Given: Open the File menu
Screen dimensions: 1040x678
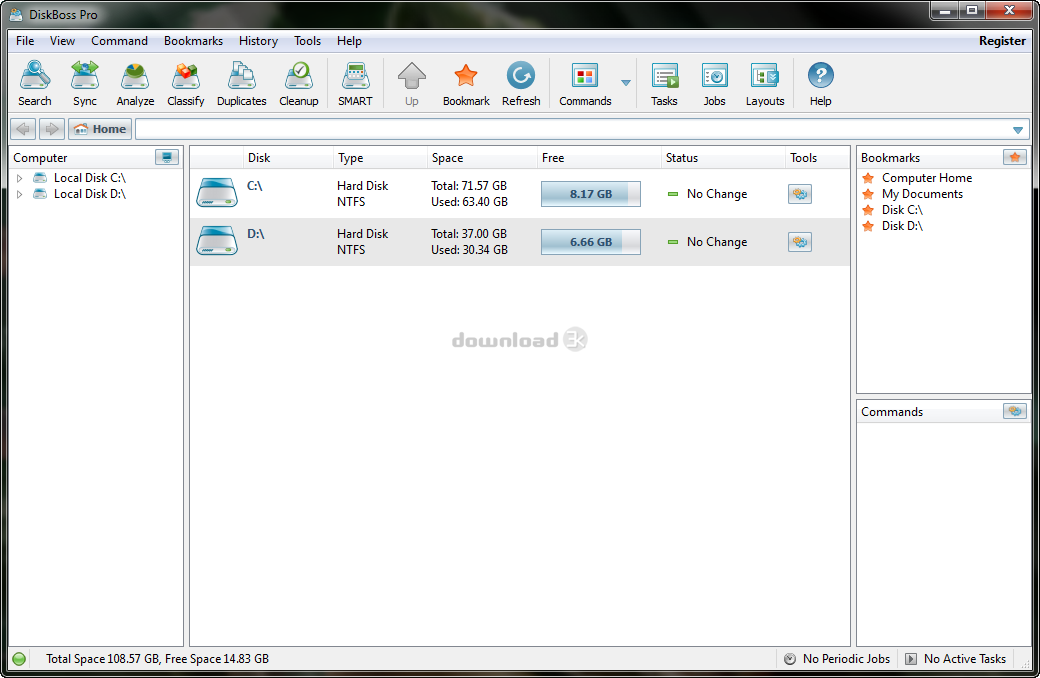Looking at the screenshot, I should point(25,40).
